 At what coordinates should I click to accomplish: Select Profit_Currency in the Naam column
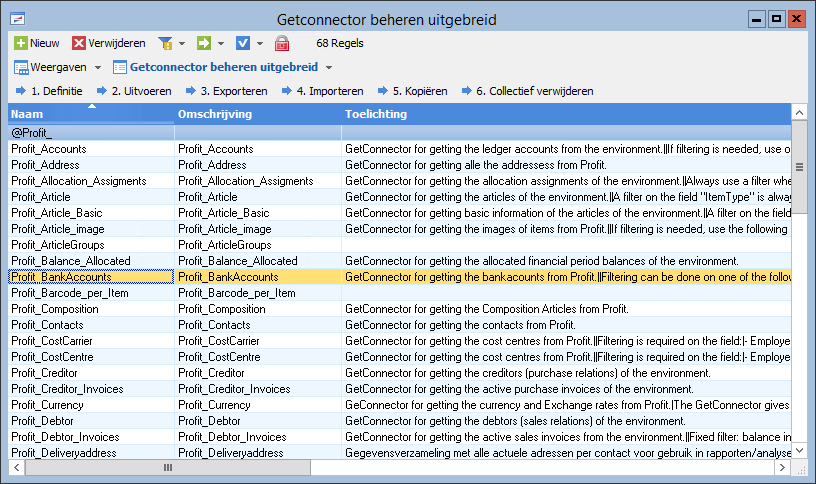coord(47,405)
